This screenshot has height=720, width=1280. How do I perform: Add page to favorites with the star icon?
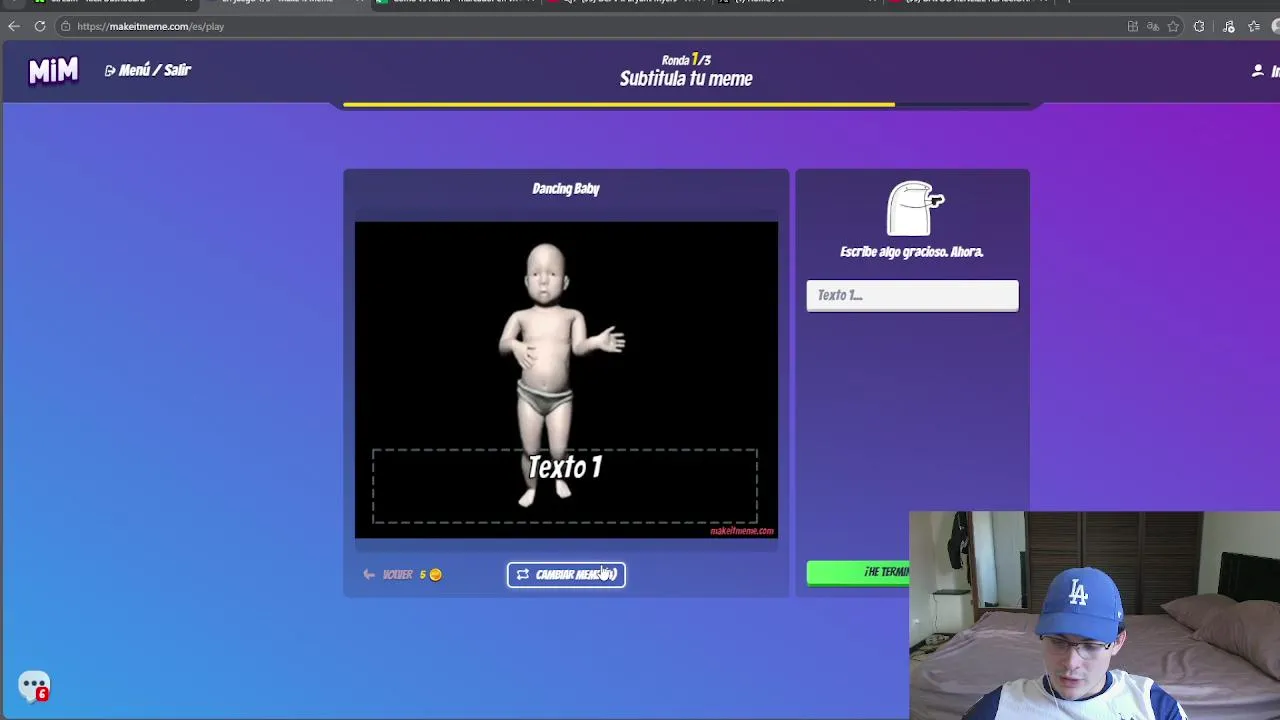pyautogui.click(x=1173, y=26)
